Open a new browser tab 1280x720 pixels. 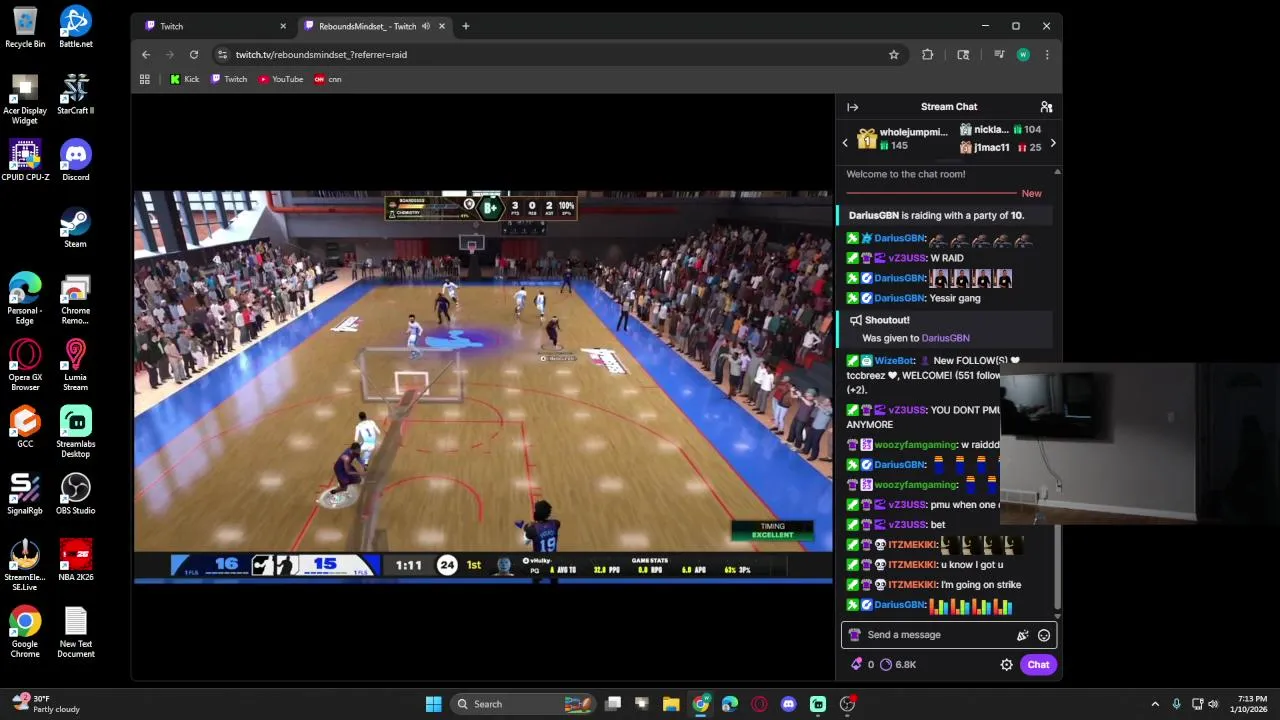point(465,26)
